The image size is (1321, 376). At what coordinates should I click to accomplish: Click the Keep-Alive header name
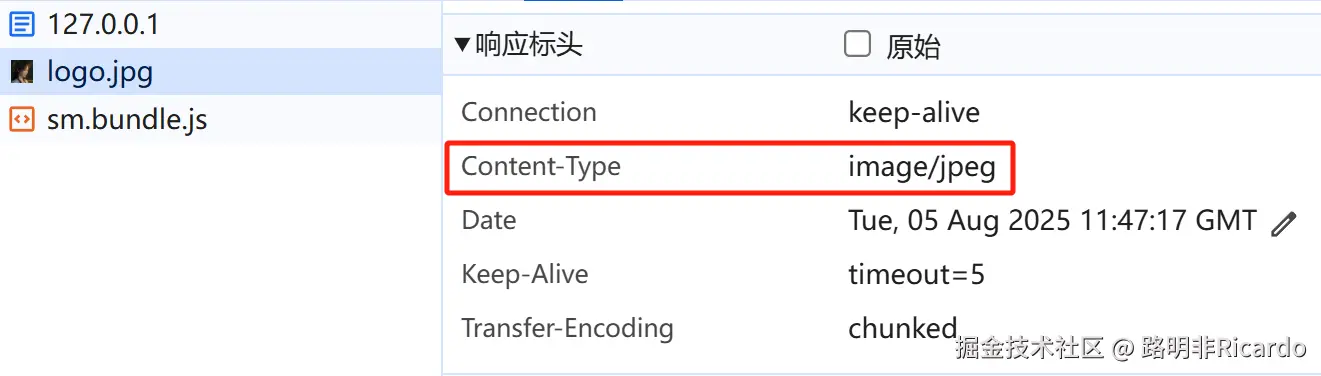point(525,274)
